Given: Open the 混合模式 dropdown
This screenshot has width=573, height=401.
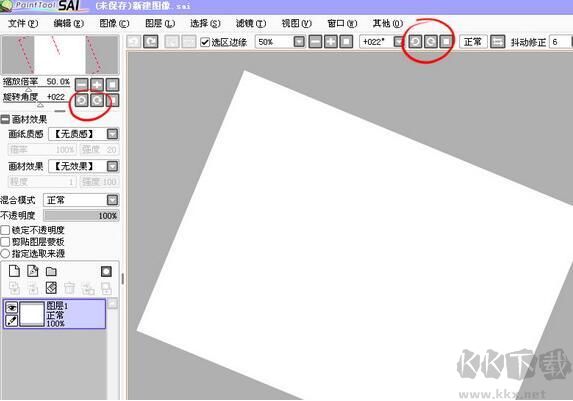Looking at the screenshot, I should tap(113, 200).
